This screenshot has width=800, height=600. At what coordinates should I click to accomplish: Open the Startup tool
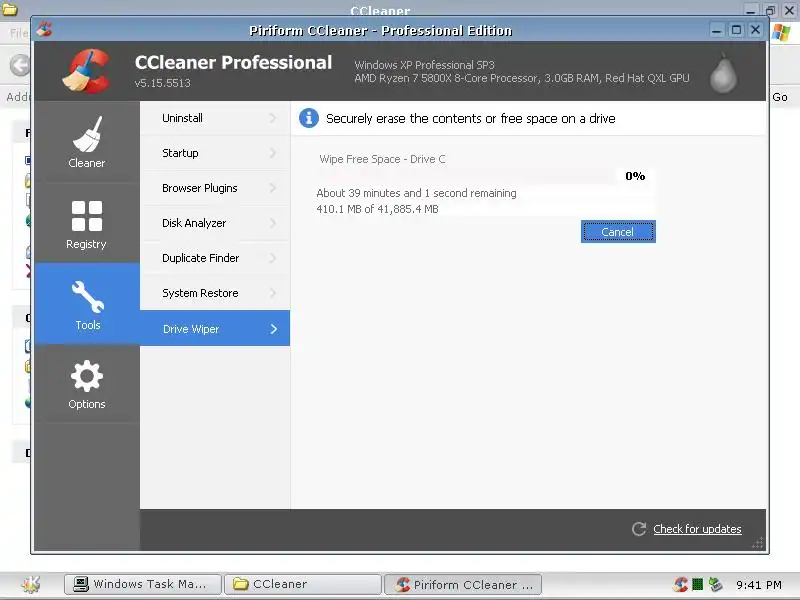pyautogui.click(x=215, y=153)
